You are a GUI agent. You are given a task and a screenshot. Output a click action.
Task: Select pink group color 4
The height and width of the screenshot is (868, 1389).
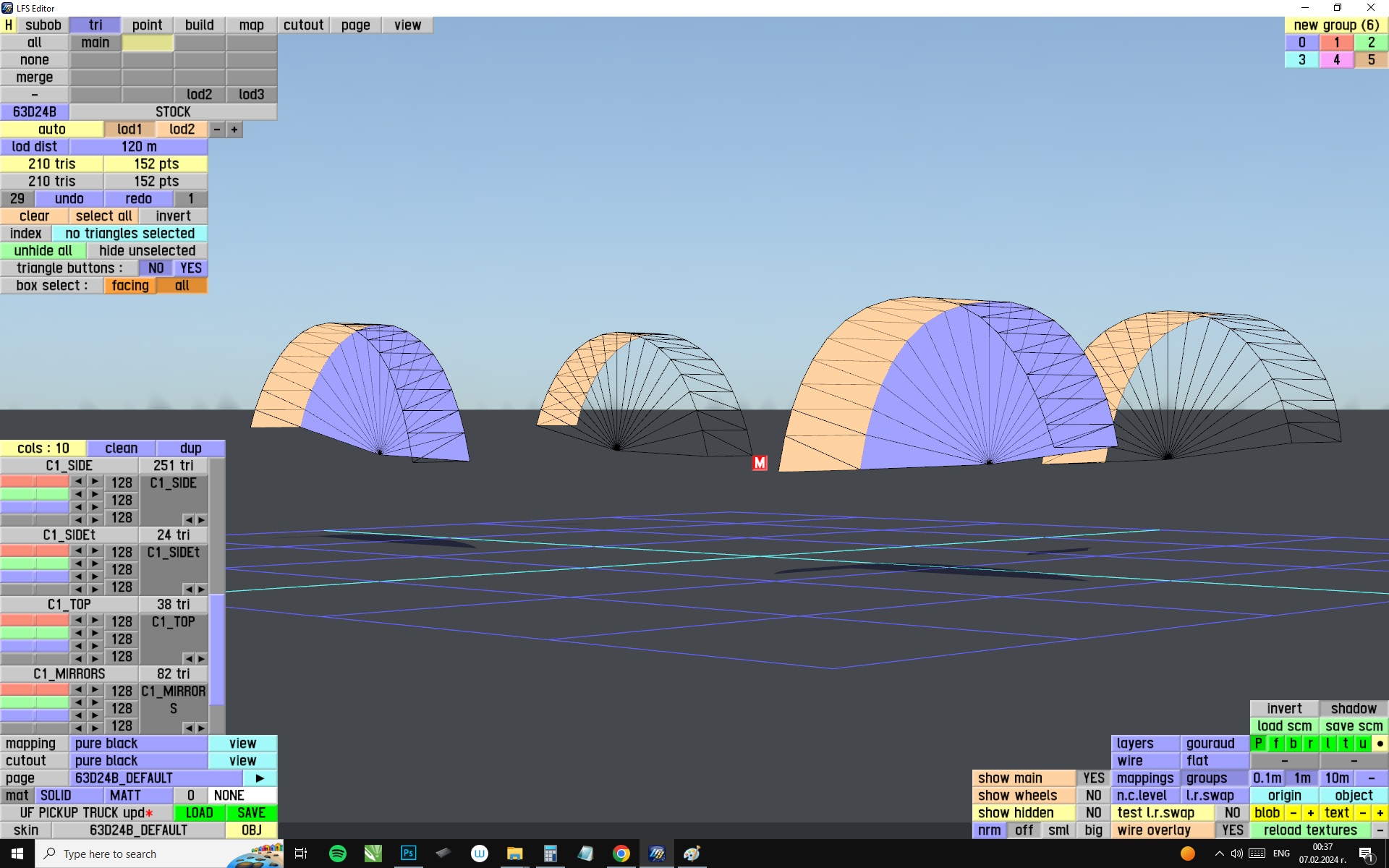tap(1336, 60)
